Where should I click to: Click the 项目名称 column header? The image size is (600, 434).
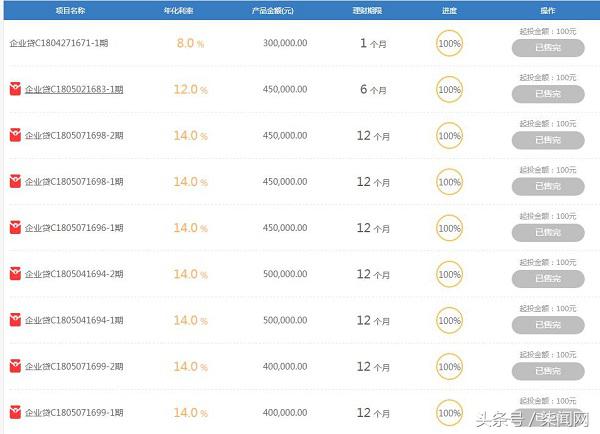70,11
